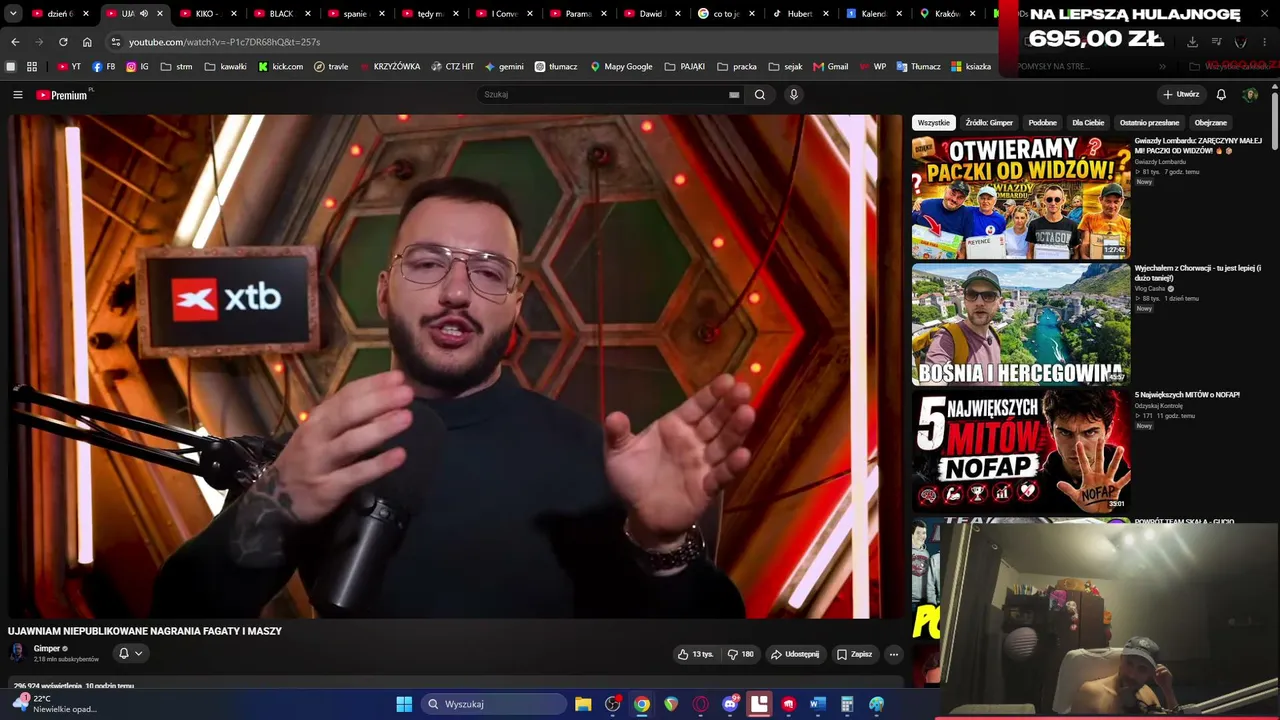Show the hidden bookmarks overflow chevron
The image size is (1280, 720).
1162,67
